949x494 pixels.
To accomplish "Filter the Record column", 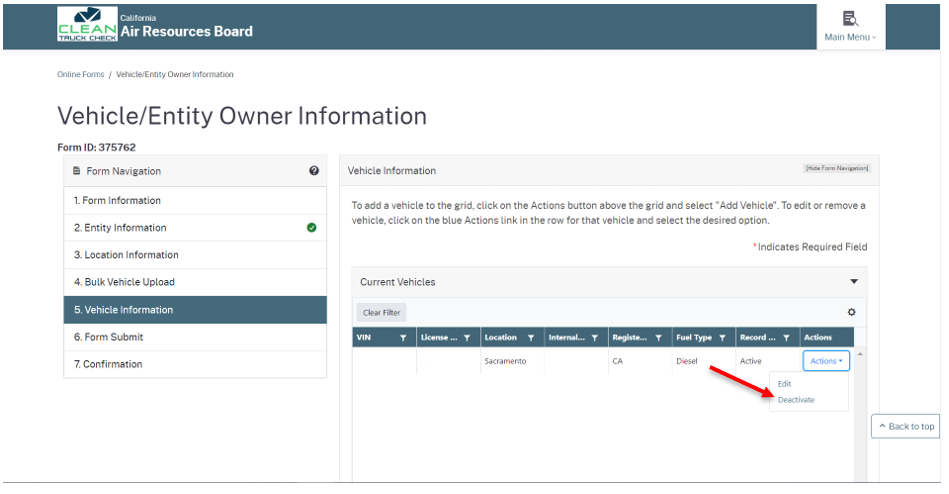I will coord(786,338).
